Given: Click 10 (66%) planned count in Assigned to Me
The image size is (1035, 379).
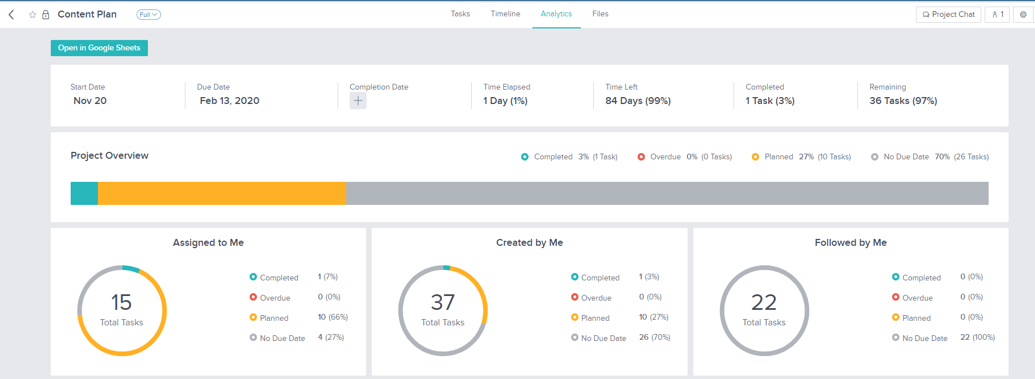Looking at the screenshot, I should [333, 317].
